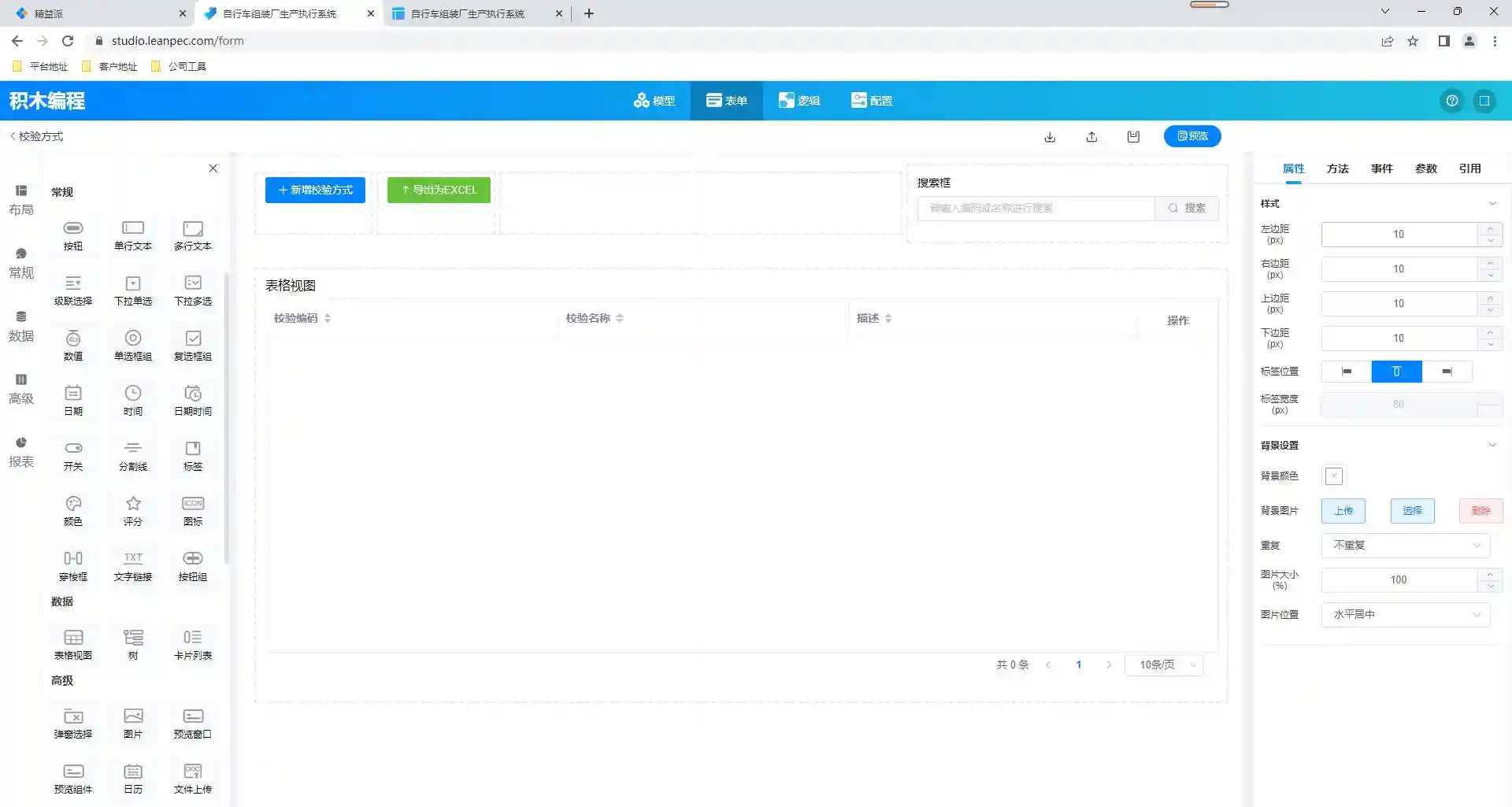Open the 逻辑 logic menu in header
1512x807 pixels.
coord(799,101)
